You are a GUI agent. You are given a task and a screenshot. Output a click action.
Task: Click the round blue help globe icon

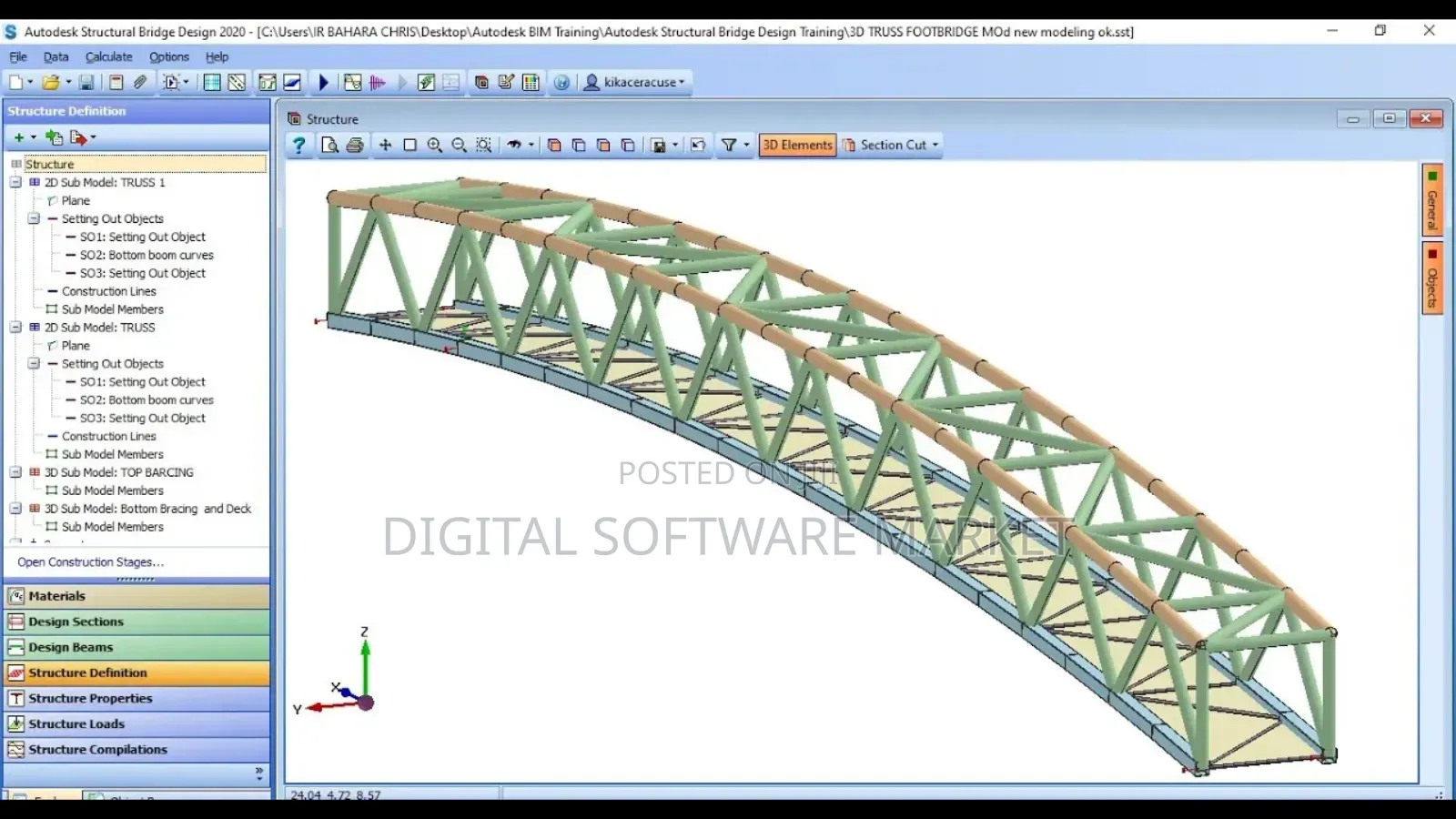point(561,82)
